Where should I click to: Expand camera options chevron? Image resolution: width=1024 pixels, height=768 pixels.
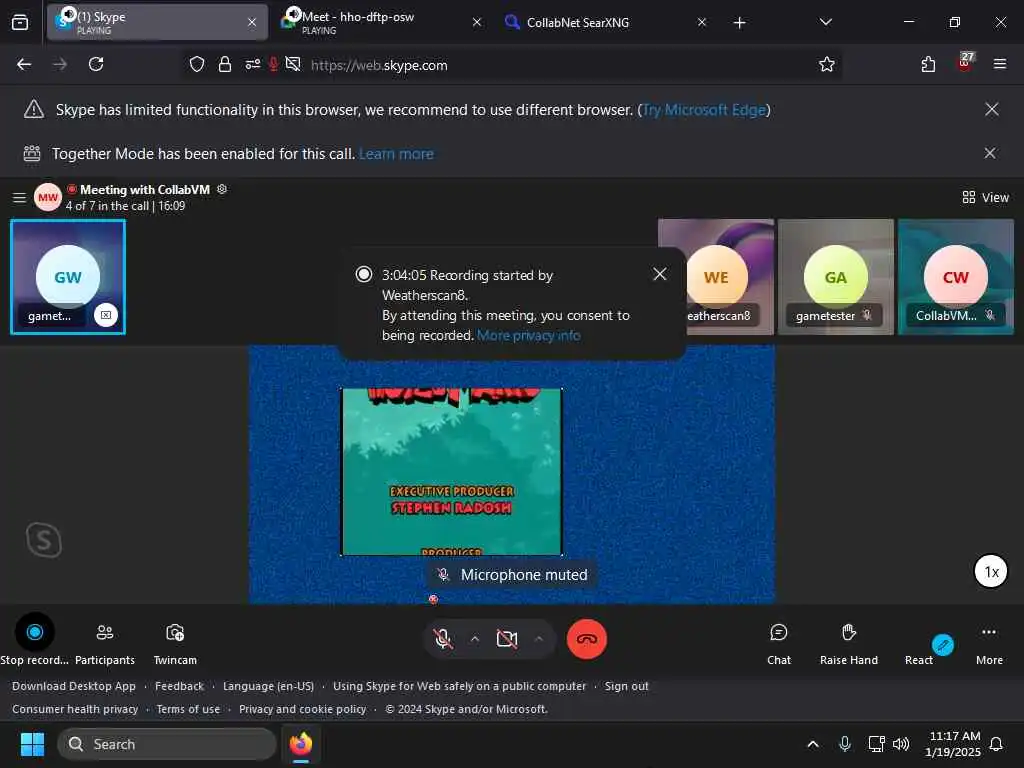pos(539,639)
